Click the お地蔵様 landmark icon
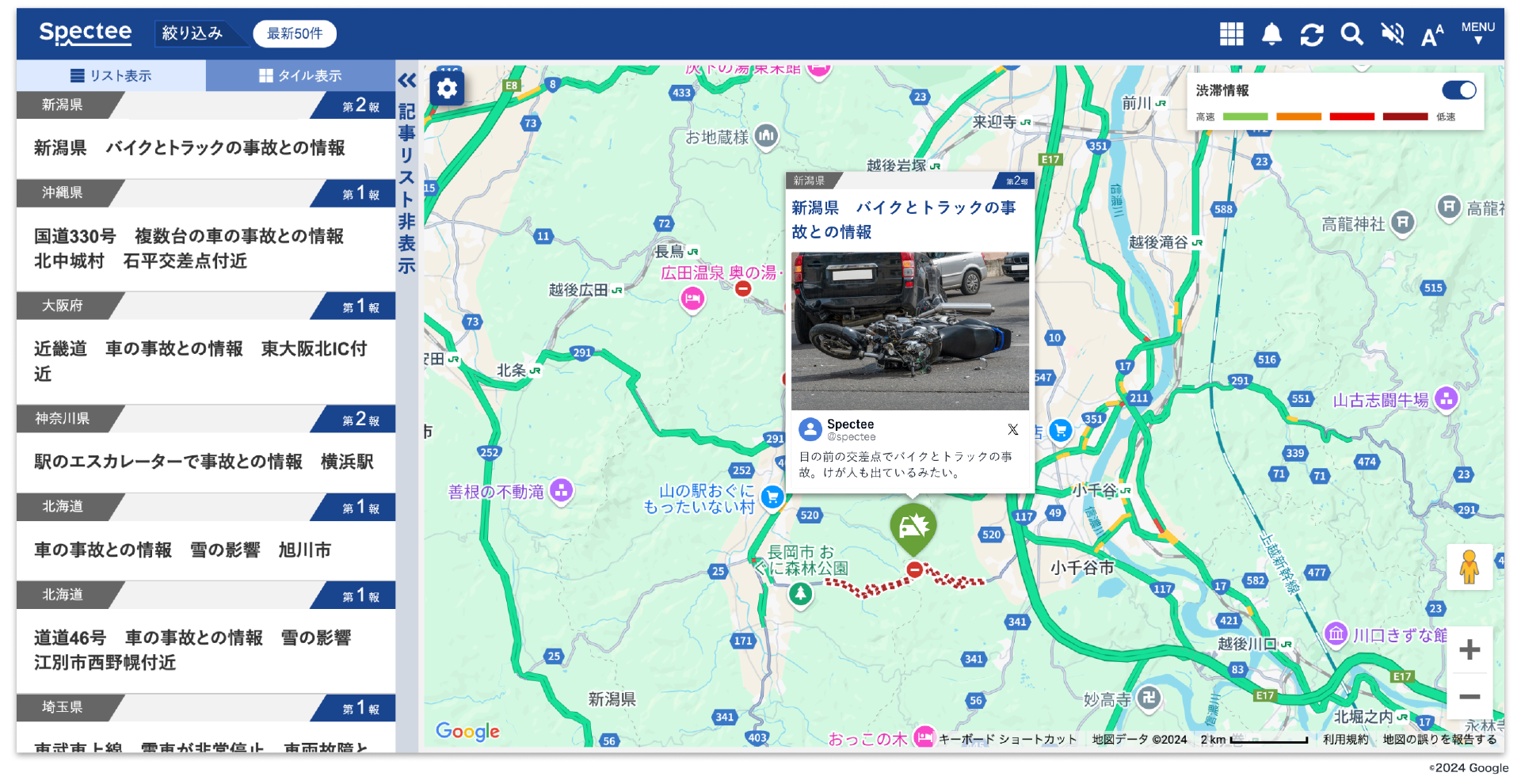The height and width of the screenshot is (784, 1521). (x=766, y=136)
